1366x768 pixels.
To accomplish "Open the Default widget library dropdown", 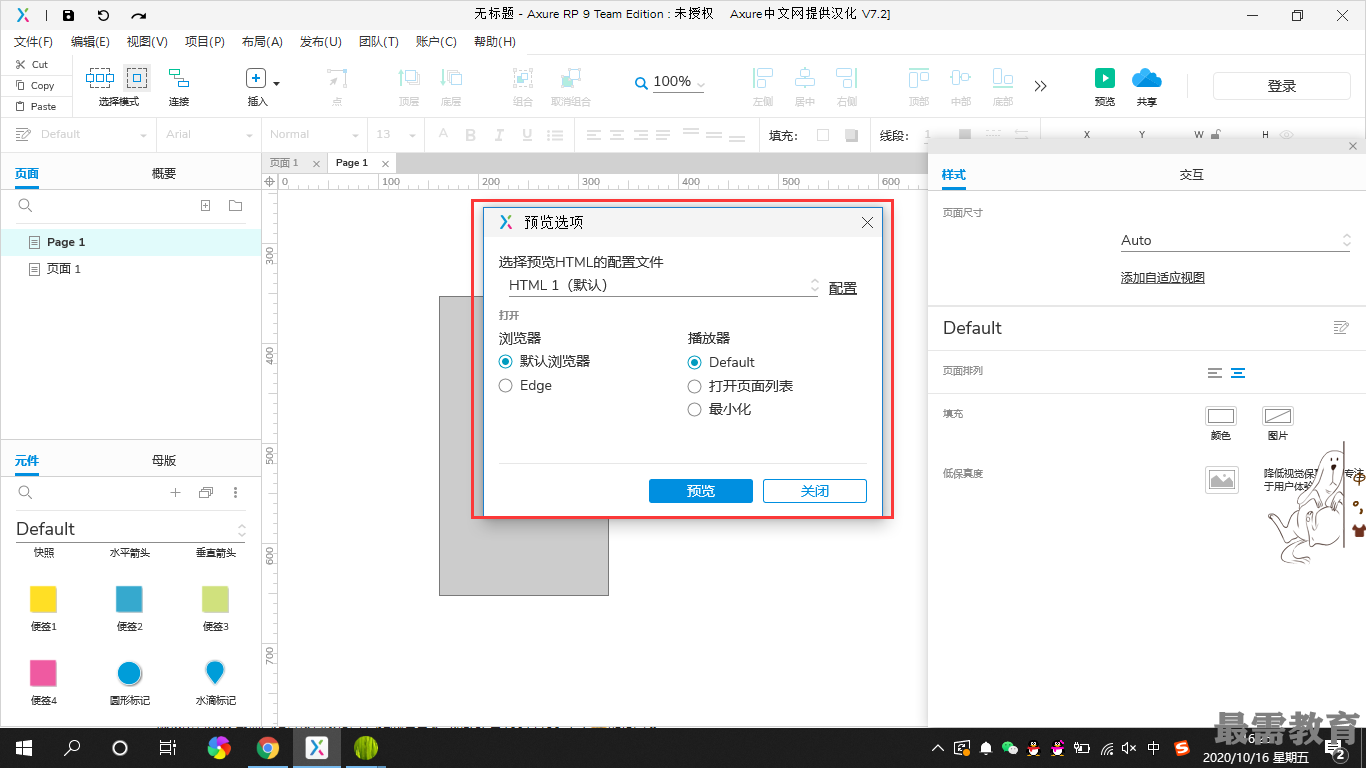I will (131, 529).
